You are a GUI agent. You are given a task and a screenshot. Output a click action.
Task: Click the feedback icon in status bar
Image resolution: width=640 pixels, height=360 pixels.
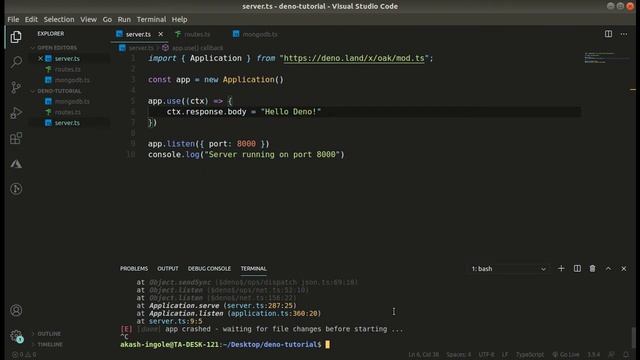(x=611, y=355)
